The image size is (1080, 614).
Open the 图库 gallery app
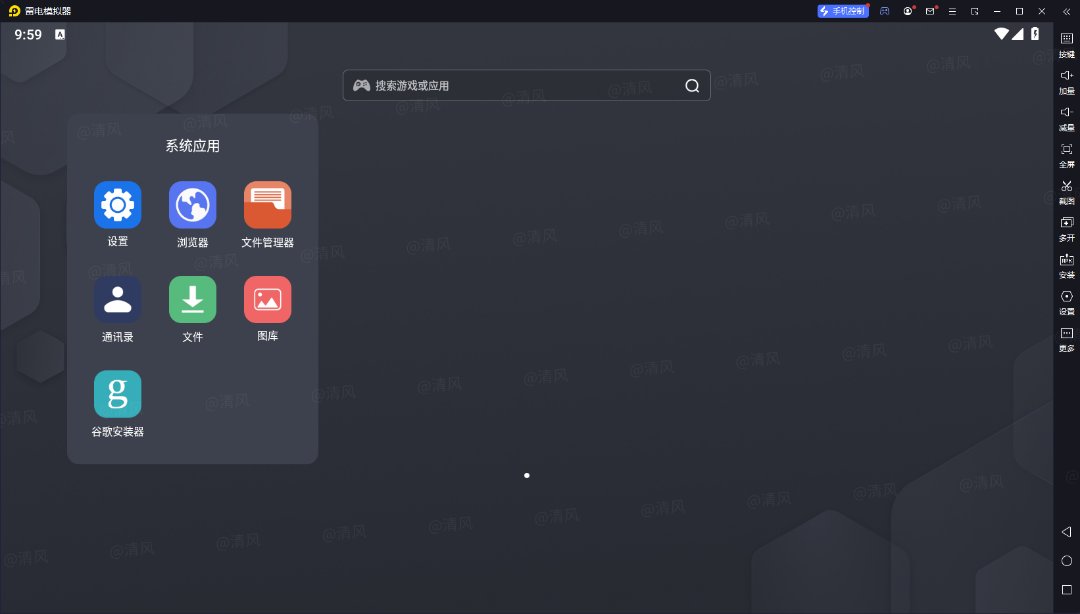tap(267, 300)
